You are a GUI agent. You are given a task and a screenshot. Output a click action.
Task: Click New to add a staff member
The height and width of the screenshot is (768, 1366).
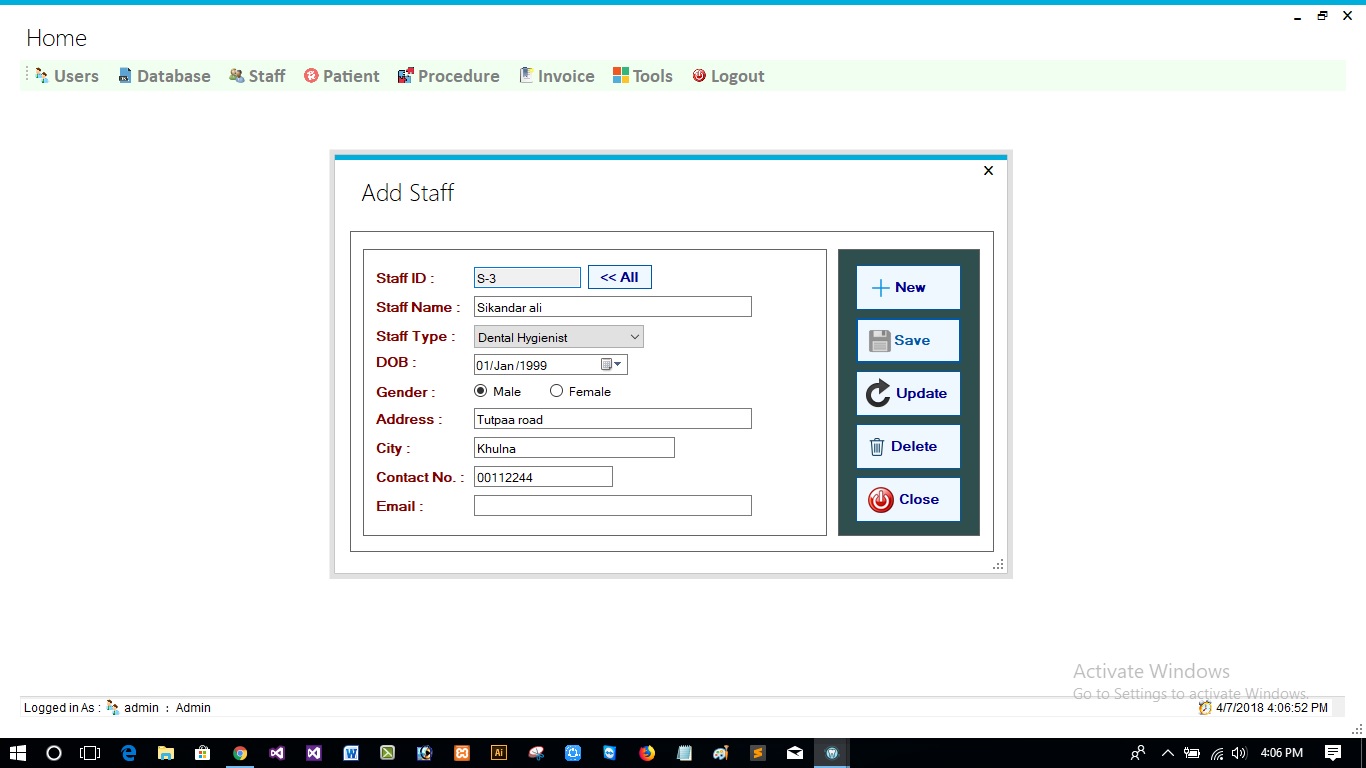[x=908, y=287]
